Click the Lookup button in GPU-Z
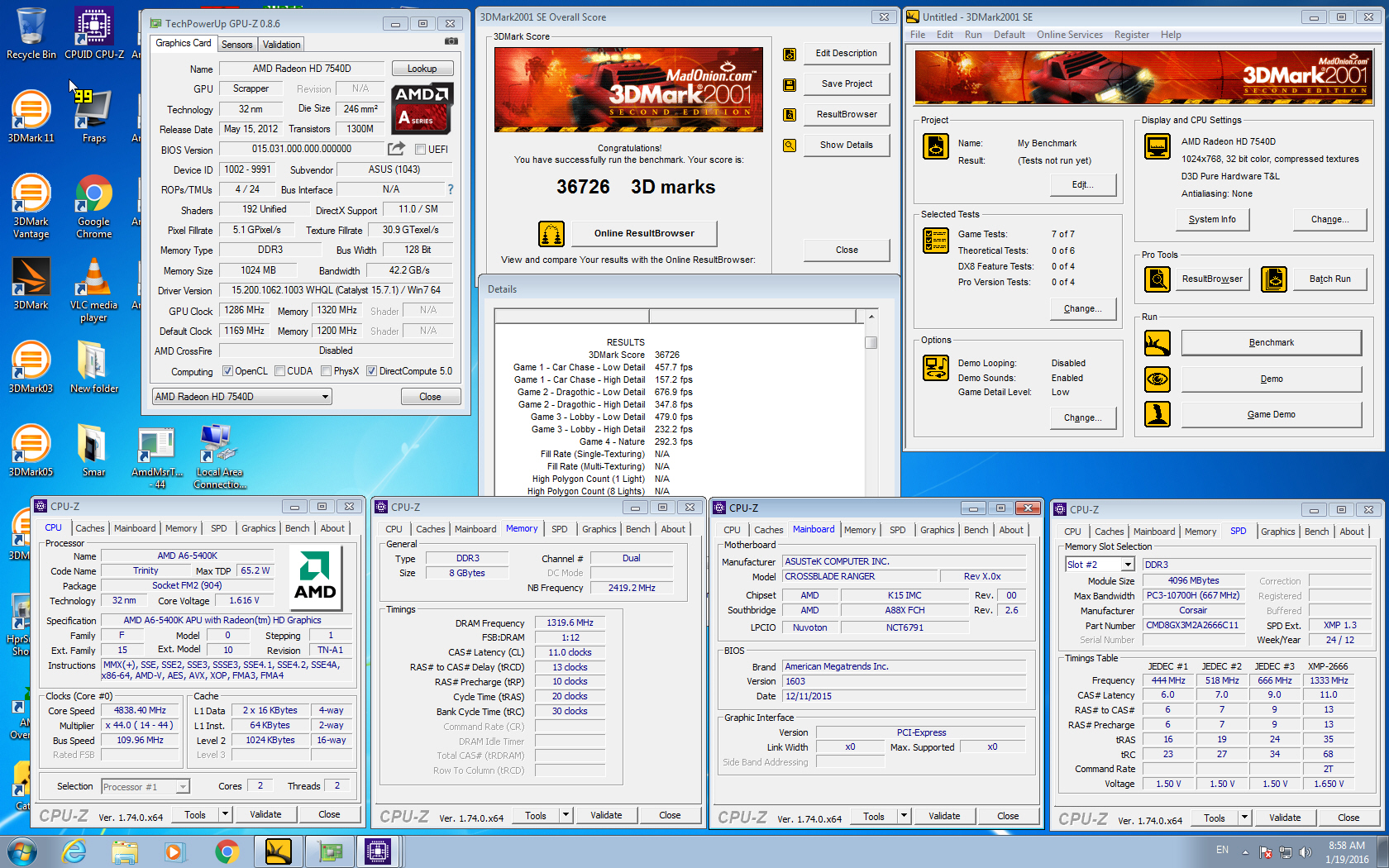This screenshot has height=868, width=1389. tap(422, 69)
